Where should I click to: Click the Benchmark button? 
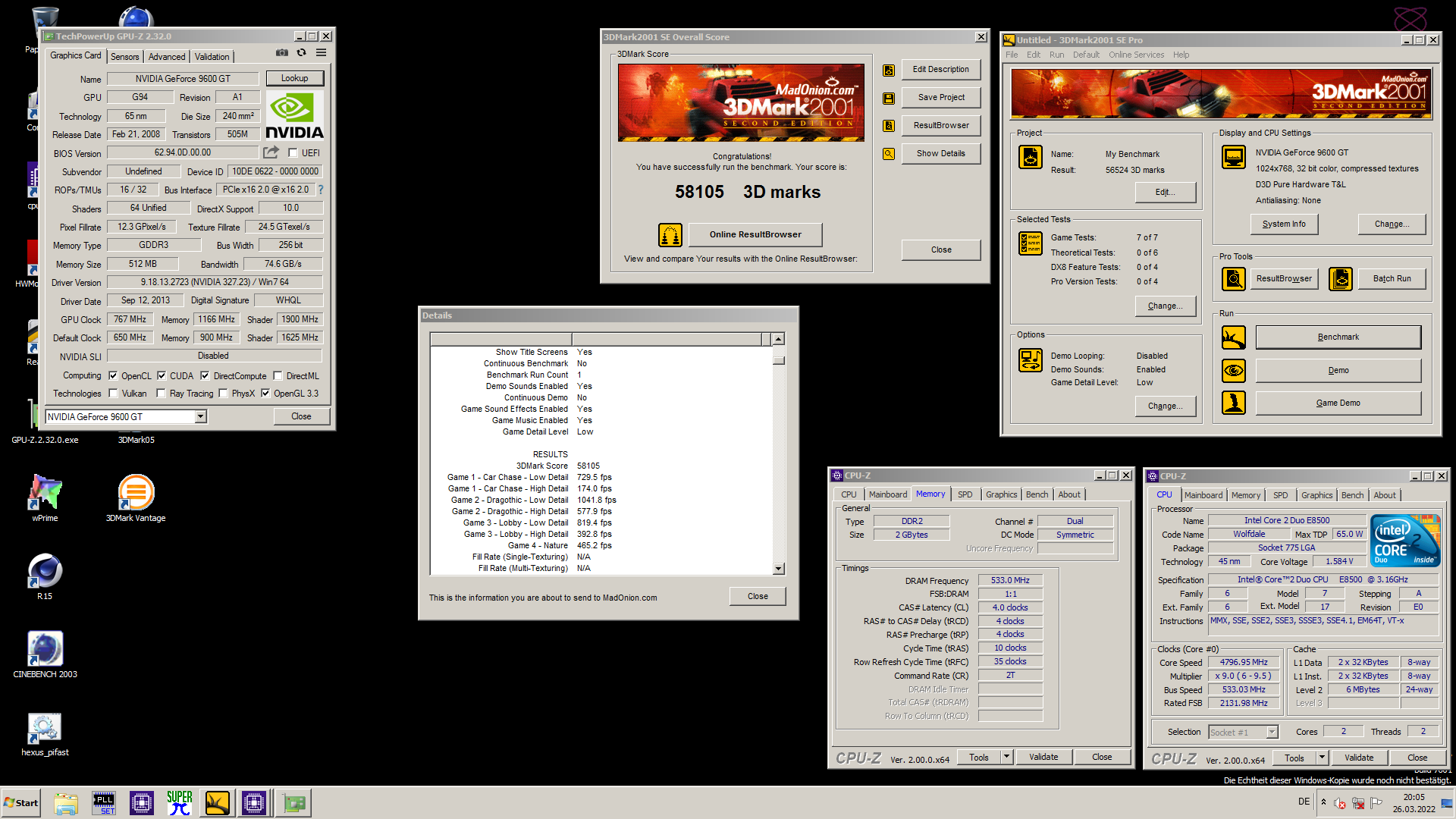[x=1338, y=337]
